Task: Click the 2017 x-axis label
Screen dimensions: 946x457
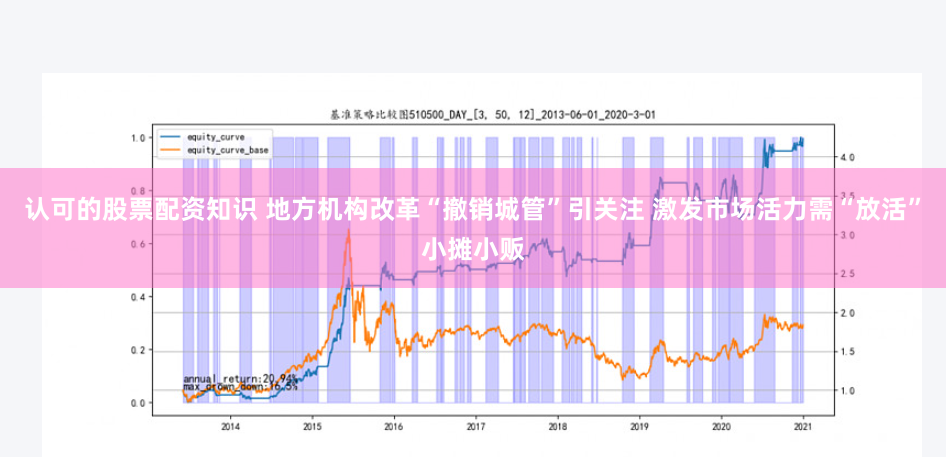Action: (476, 426)
